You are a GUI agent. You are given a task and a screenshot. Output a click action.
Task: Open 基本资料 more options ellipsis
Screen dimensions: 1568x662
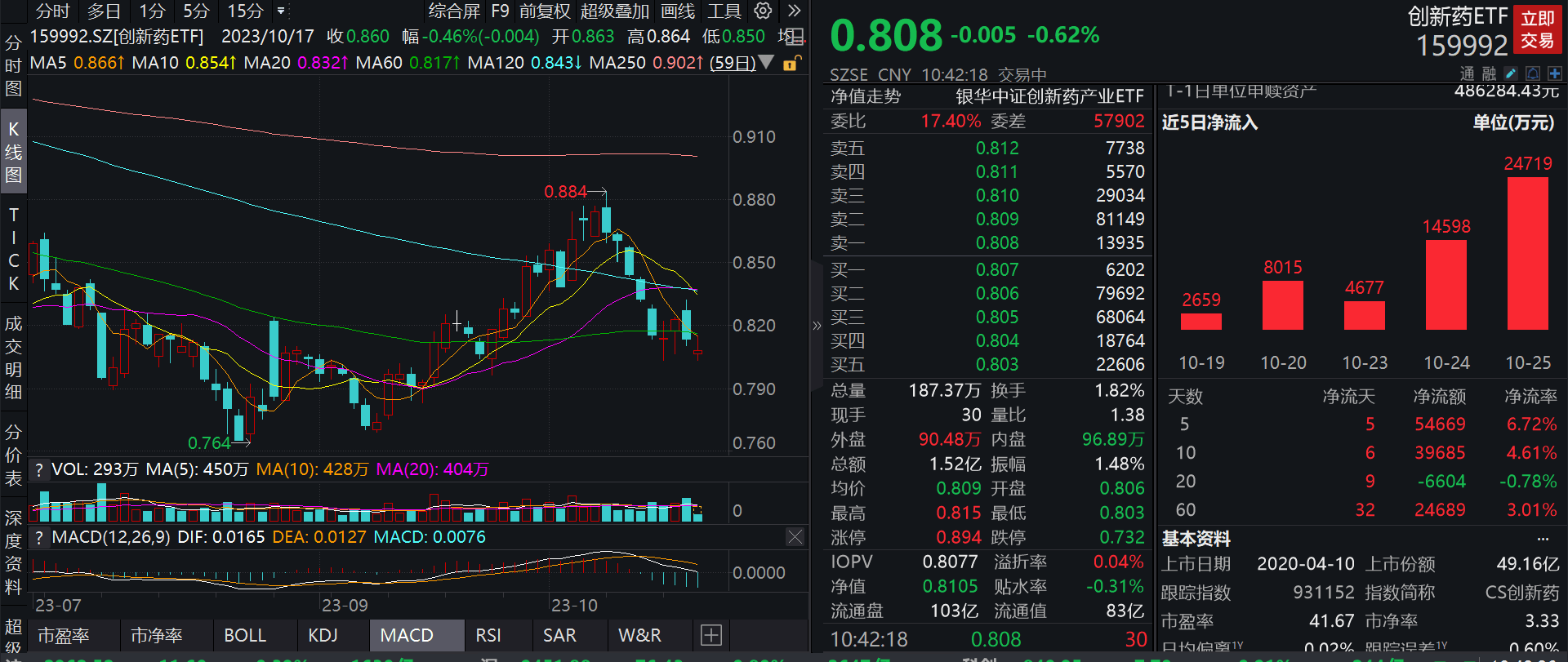tap(1543, 539)
